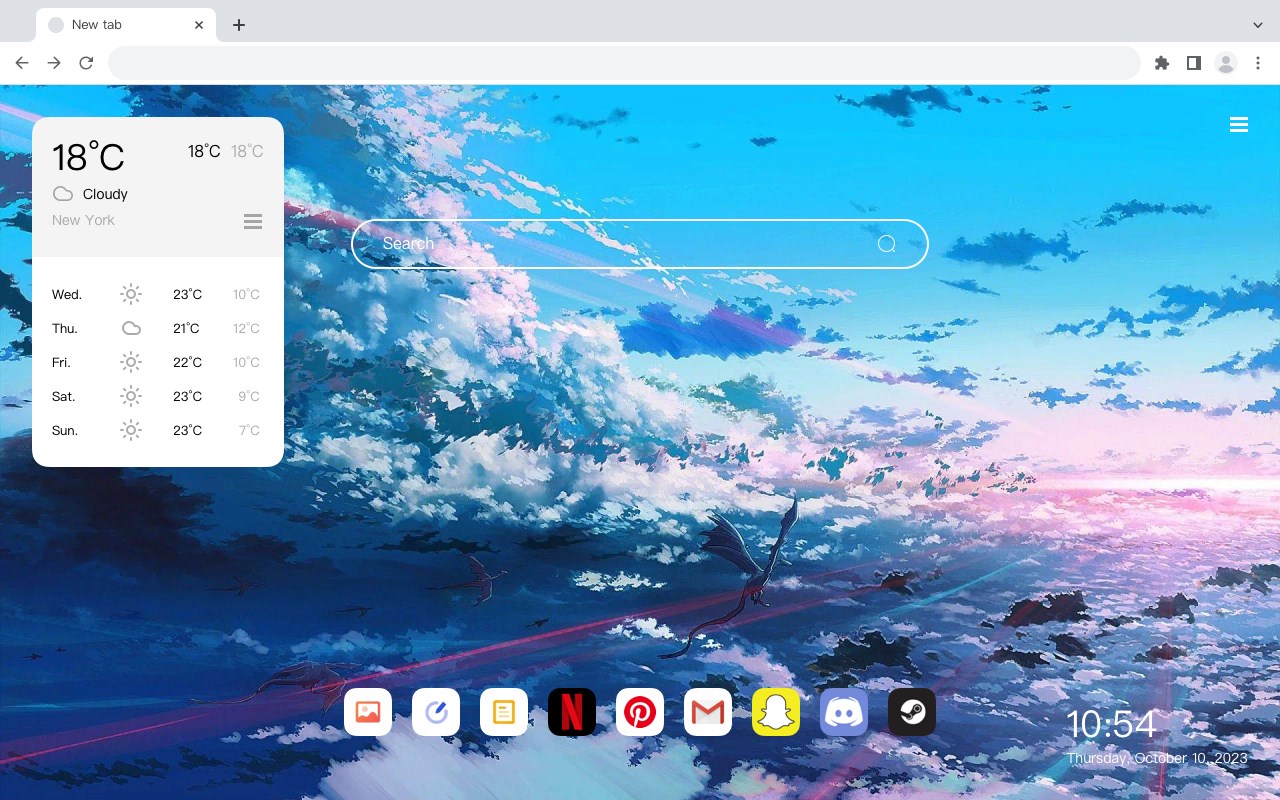
Task: Click the 'Sun.' forecast day label
Action: pos(65,431)
